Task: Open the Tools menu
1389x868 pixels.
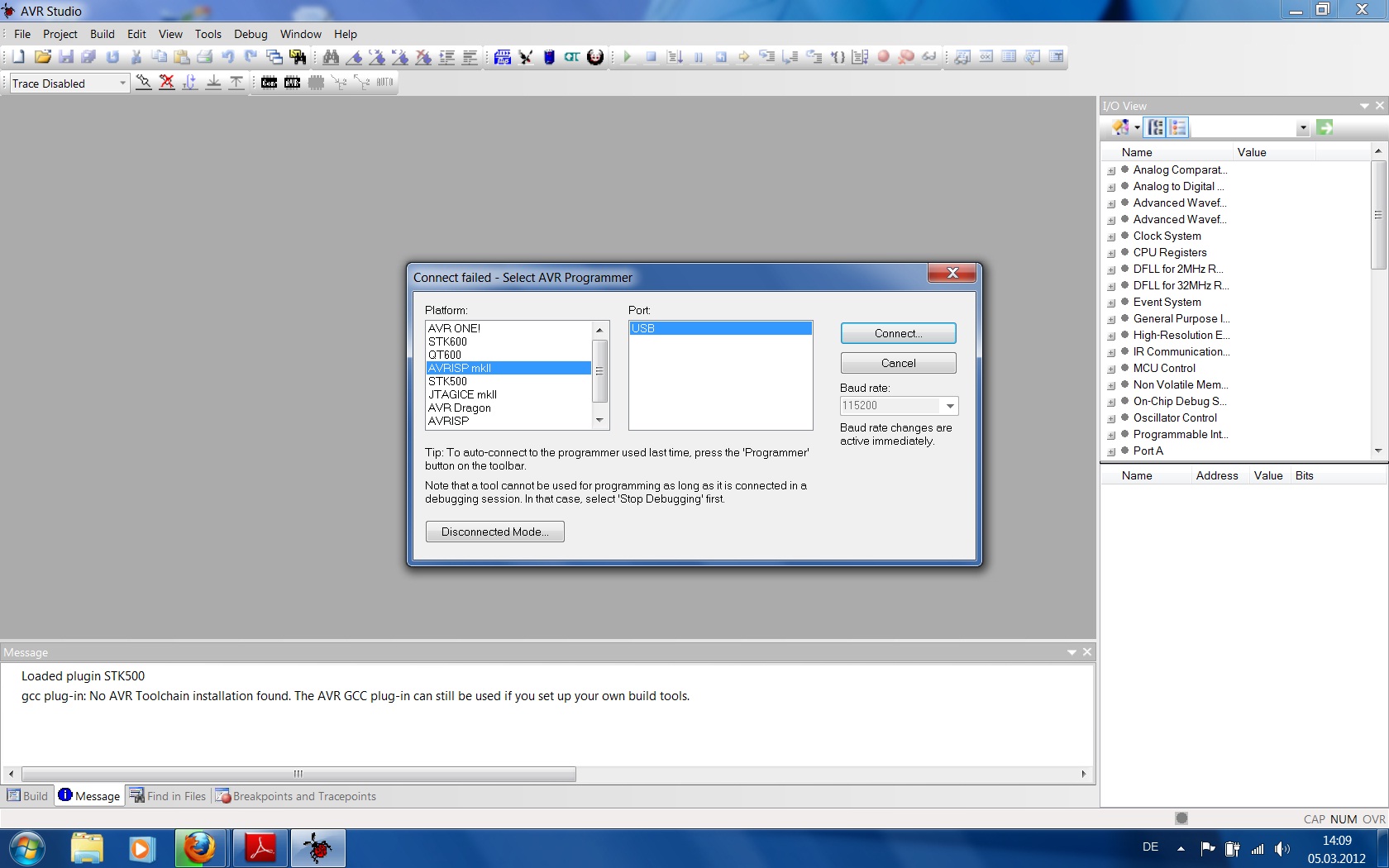Action: point(208,34)
